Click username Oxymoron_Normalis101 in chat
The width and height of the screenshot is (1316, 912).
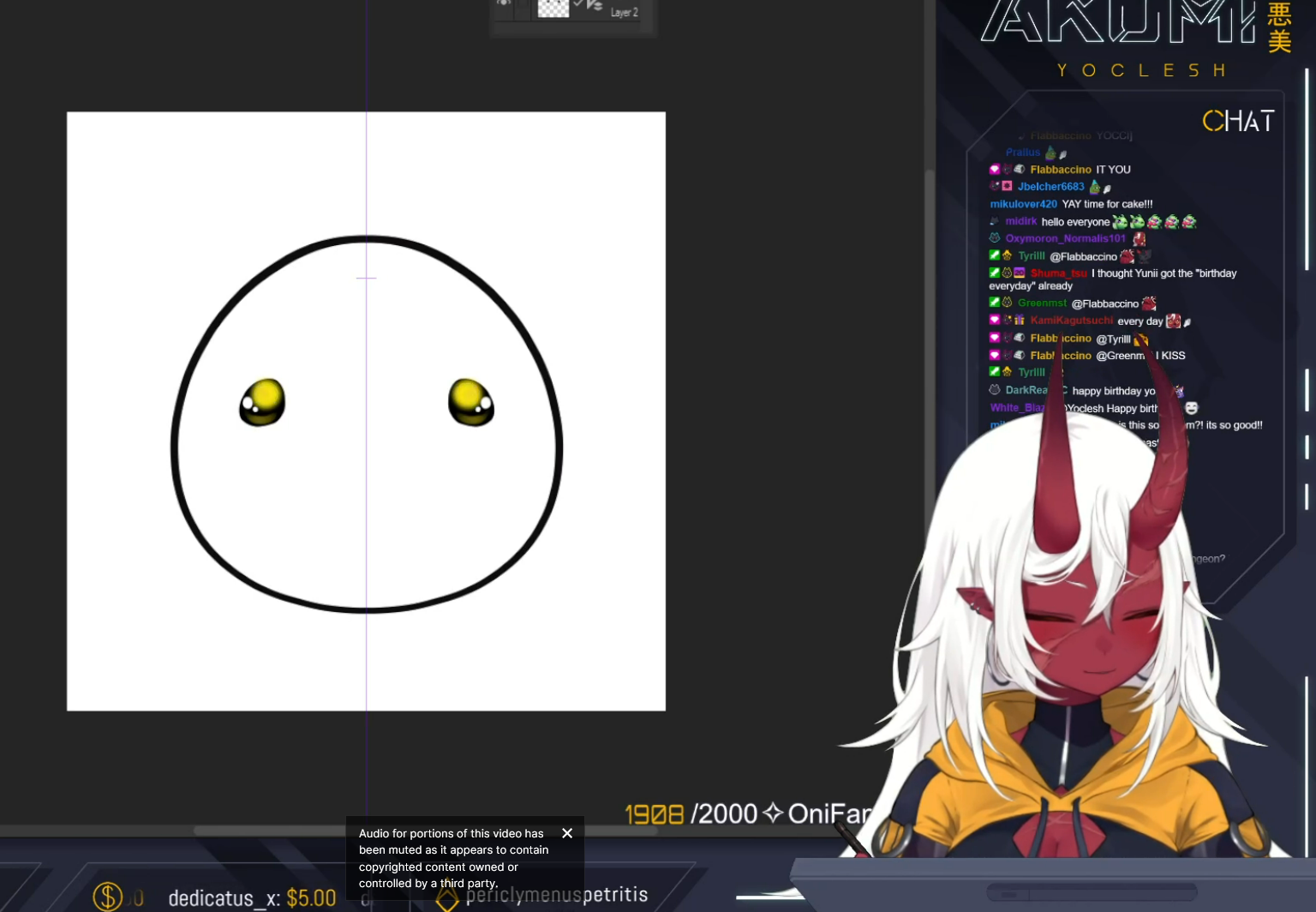pyautogui.click(x=1065, y=239)
